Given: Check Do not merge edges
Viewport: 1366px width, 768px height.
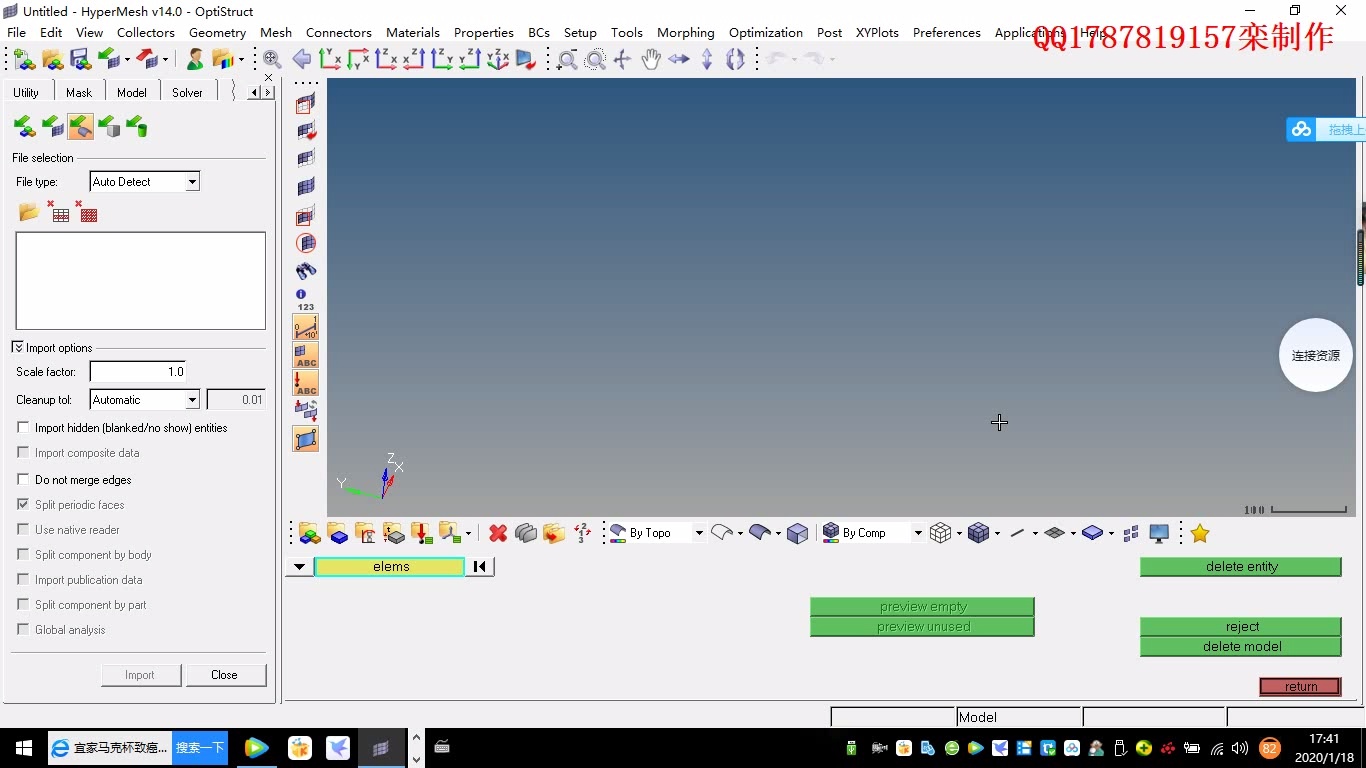Looking at the screenshot, I should pos(22,480).
